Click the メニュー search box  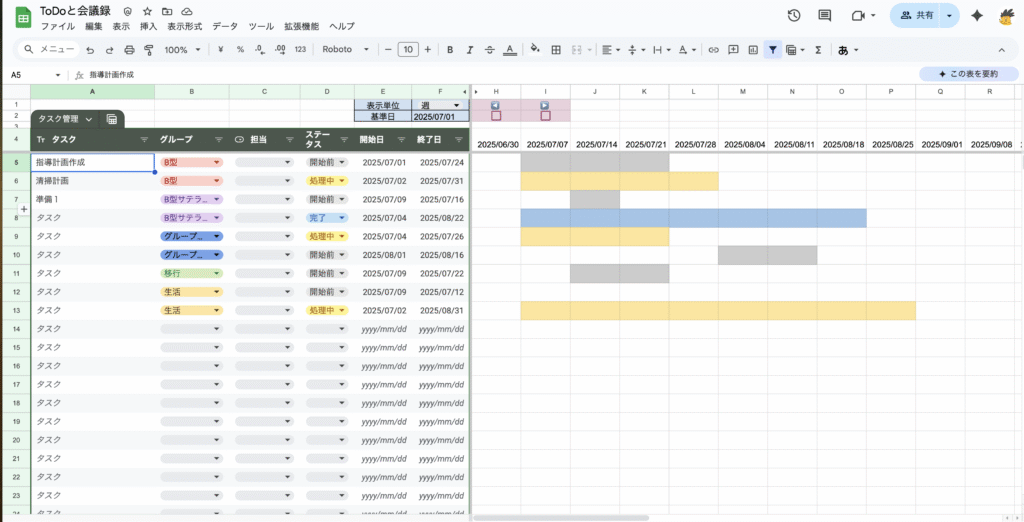pyautogui.click(x=50, y=50)
